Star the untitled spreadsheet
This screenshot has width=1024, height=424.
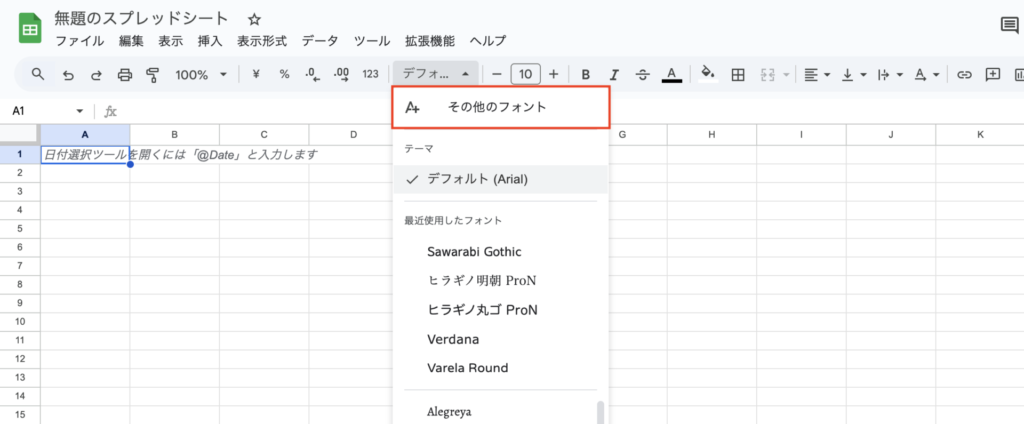point(254,19)
